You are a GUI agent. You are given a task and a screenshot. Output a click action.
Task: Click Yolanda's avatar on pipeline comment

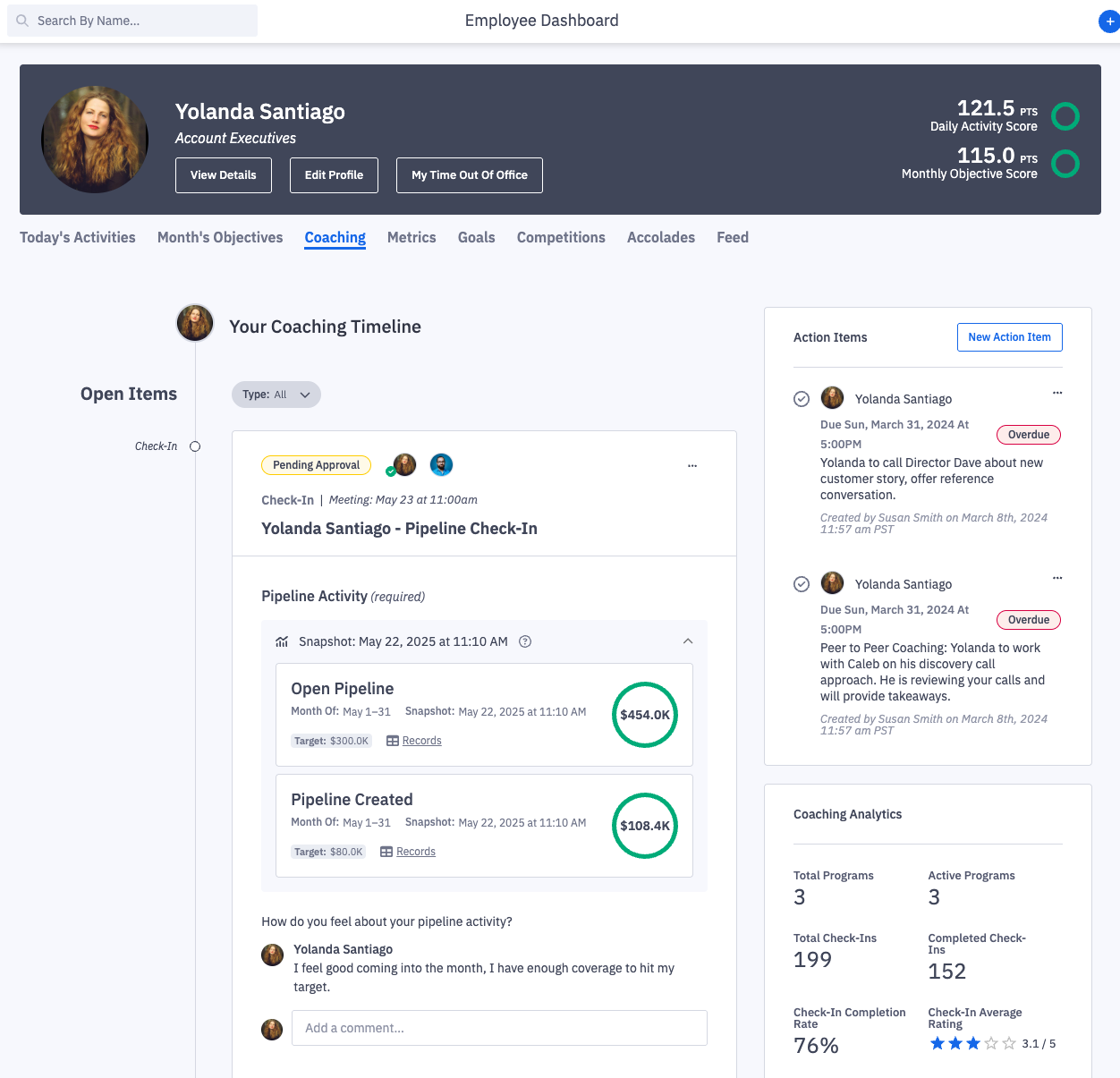272,955
